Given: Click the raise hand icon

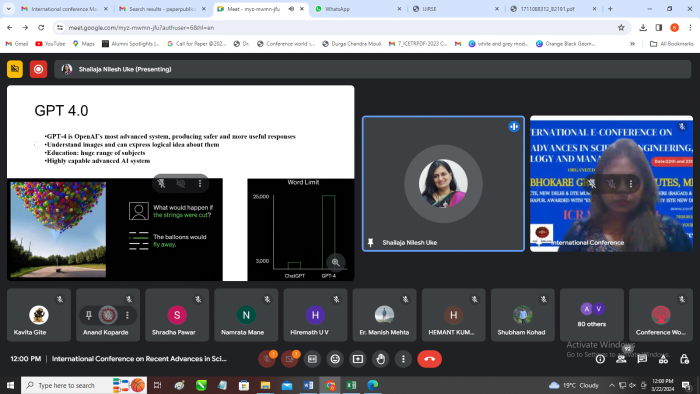Looking at the screenshot, I should click(380, 359).
